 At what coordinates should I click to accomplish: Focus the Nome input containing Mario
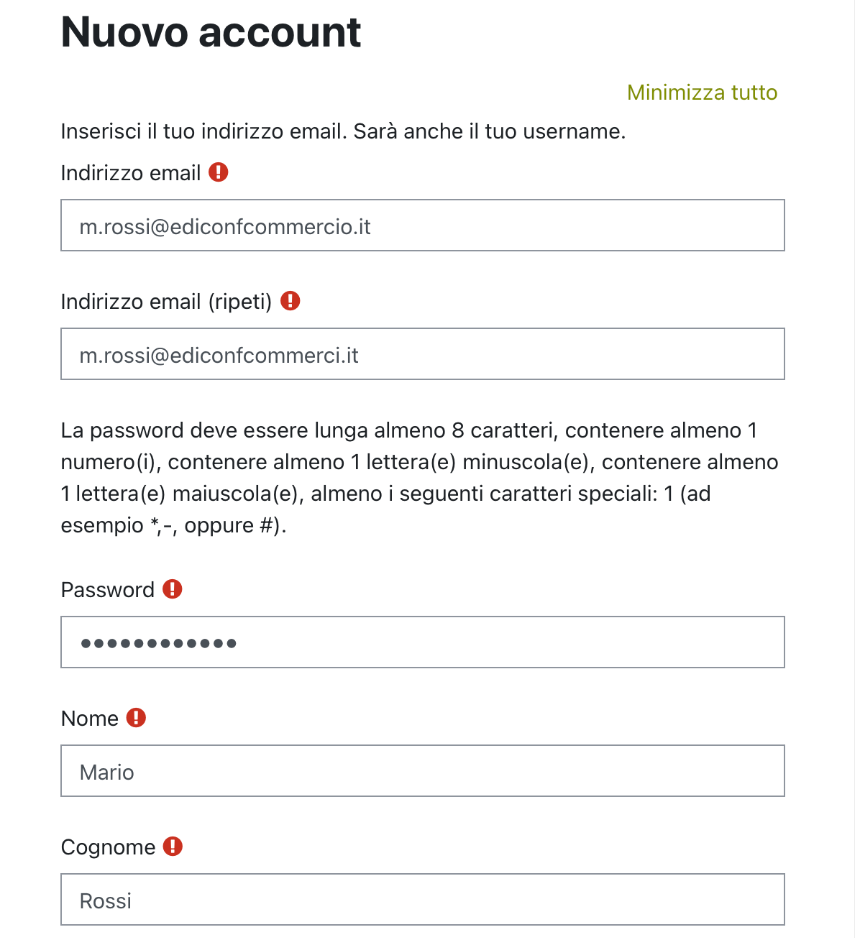pyautogui.click(x=422, y=771)
